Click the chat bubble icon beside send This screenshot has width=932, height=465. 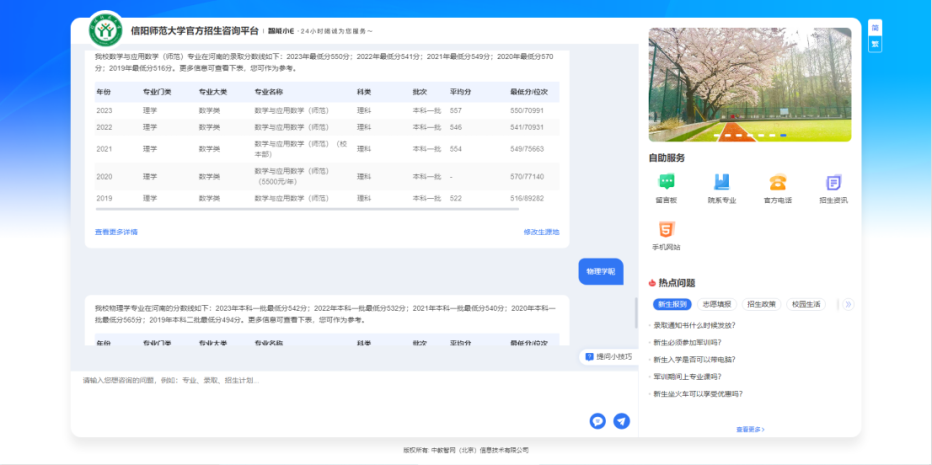click(597, 421)
